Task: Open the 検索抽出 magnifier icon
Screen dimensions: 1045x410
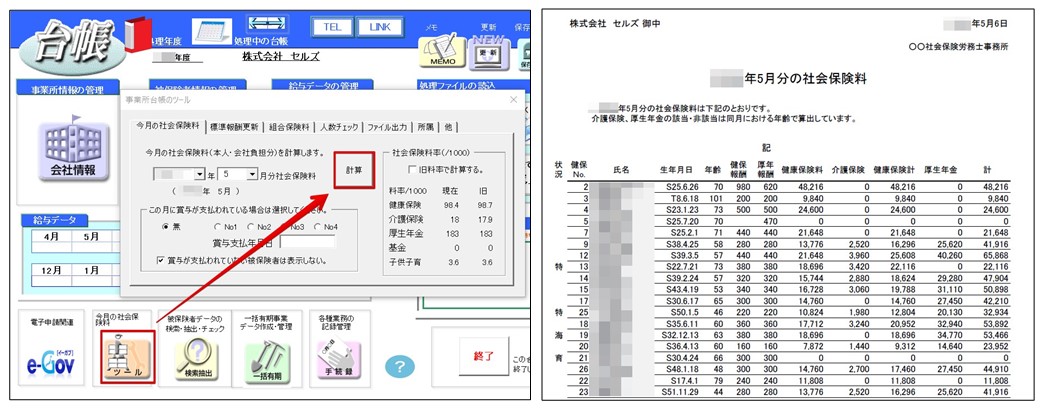Action: [x=198, y=359]
